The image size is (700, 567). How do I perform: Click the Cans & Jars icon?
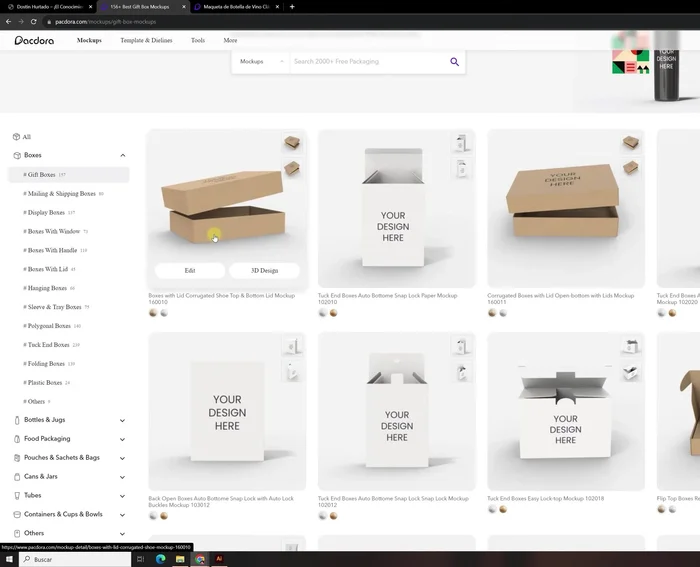point(17,477)
